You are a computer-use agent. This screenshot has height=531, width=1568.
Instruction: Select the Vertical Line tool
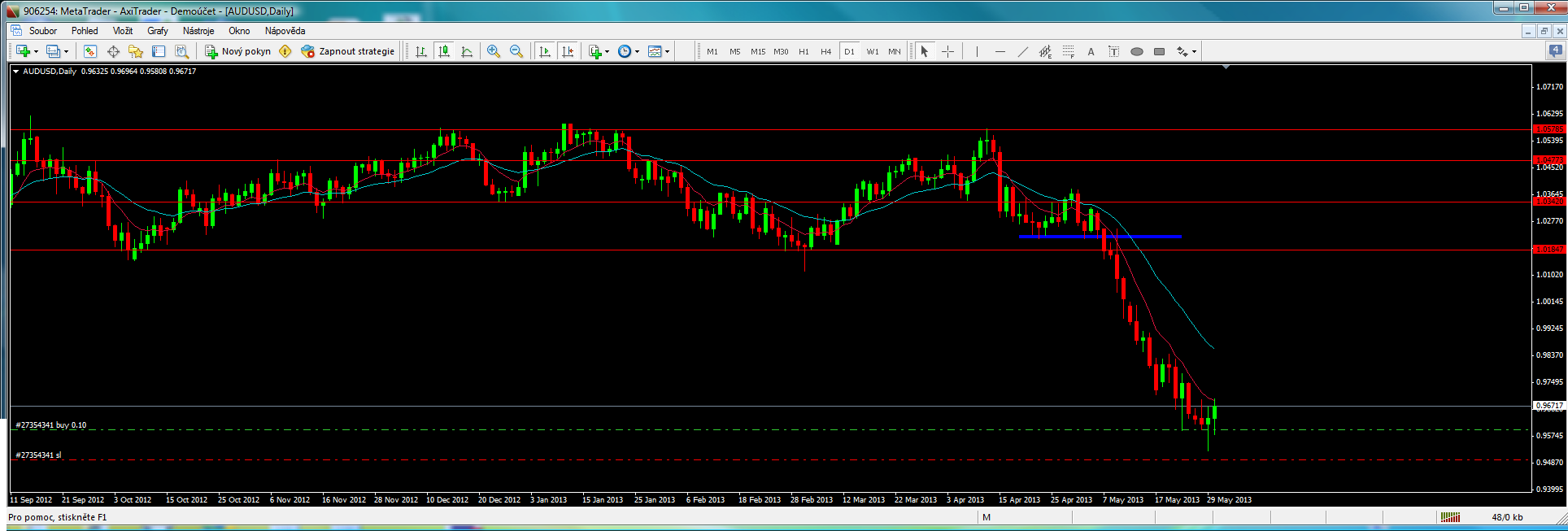[x=977, y=51]
